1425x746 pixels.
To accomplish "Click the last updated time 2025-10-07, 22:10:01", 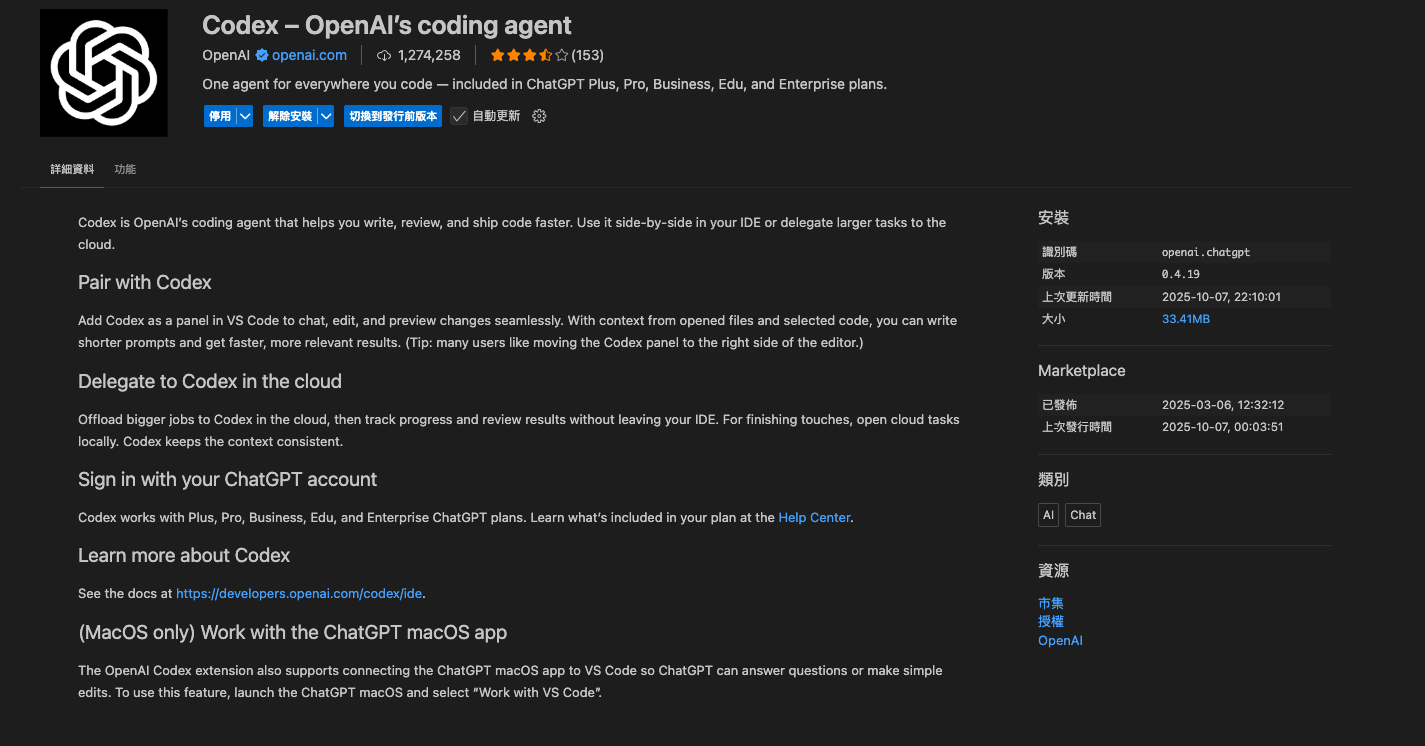I will (1221, 297).
